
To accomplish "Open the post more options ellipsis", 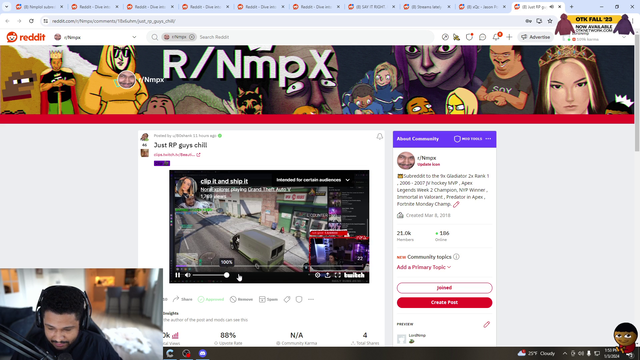I will [x=311, y=299].
